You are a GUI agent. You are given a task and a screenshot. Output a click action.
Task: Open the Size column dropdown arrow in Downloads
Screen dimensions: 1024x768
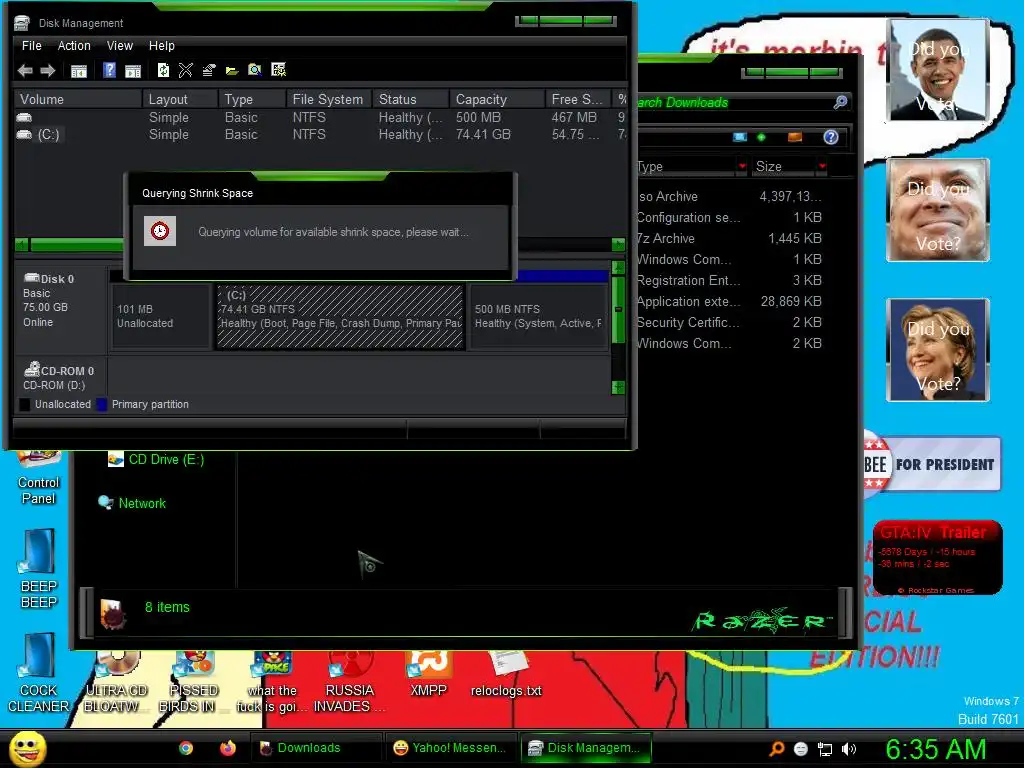(822, 167)
